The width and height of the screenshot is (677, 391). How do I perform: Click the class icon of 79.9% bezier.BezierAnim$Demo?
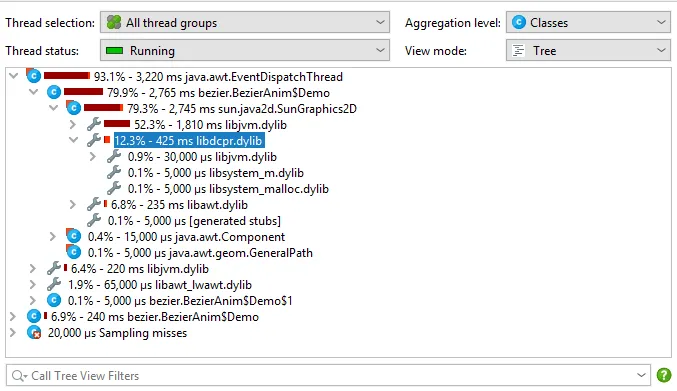tap(54, 92)
